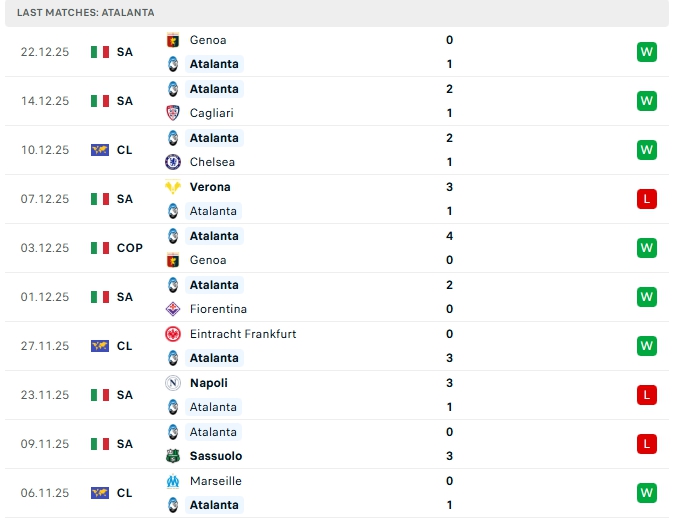Click the L badge for Sassuolo match
The width and height of the screenshot is (678, 519).
pyautogui.click(x=646, y=444)
